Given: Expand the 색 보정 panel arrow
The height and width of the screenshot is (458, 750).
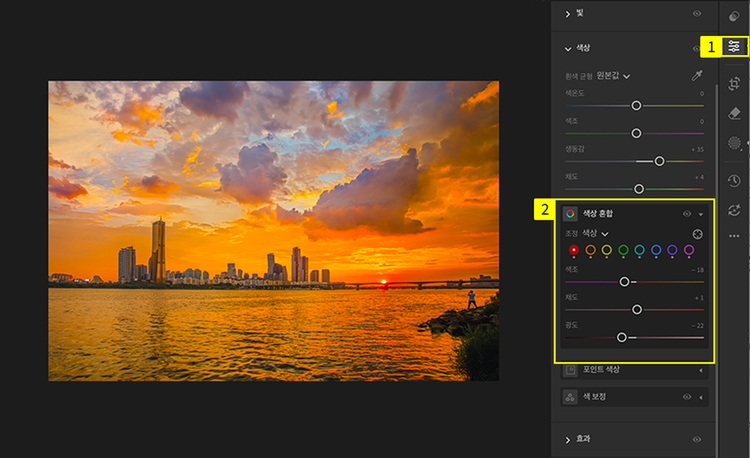Looking at the screenshot, I should tap(701, 397).
